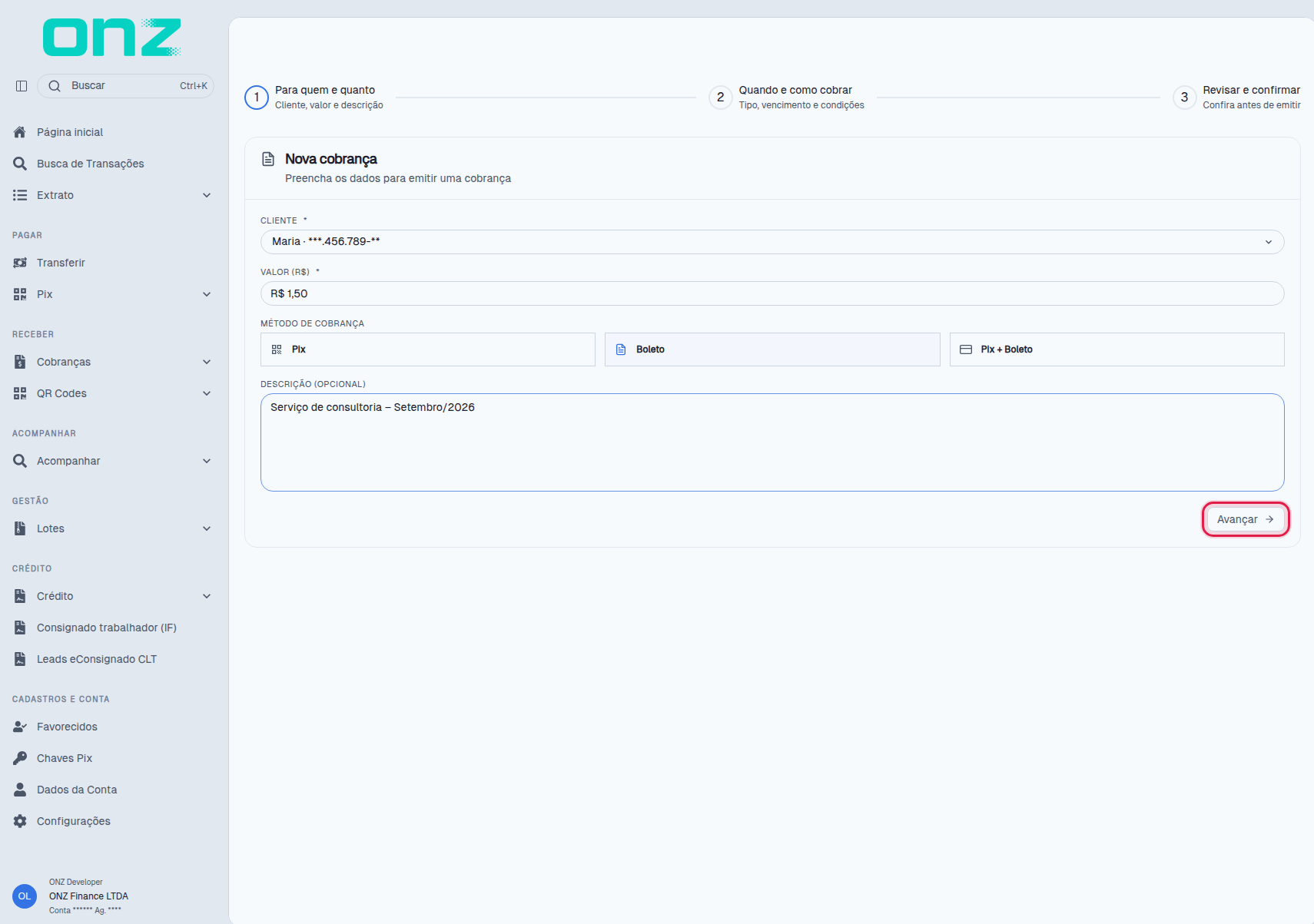Viewport: 1314px width, 924px height.
Task: Expand the Cobranças chevron
Action: [207, 362]
